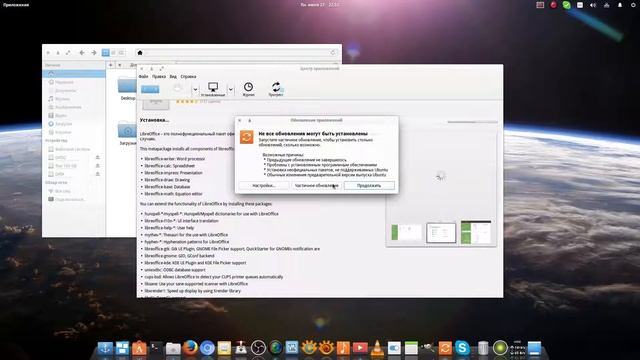Click the 'Частичное обновление' button
Screen dimensions: 640x360
point(316,185)
